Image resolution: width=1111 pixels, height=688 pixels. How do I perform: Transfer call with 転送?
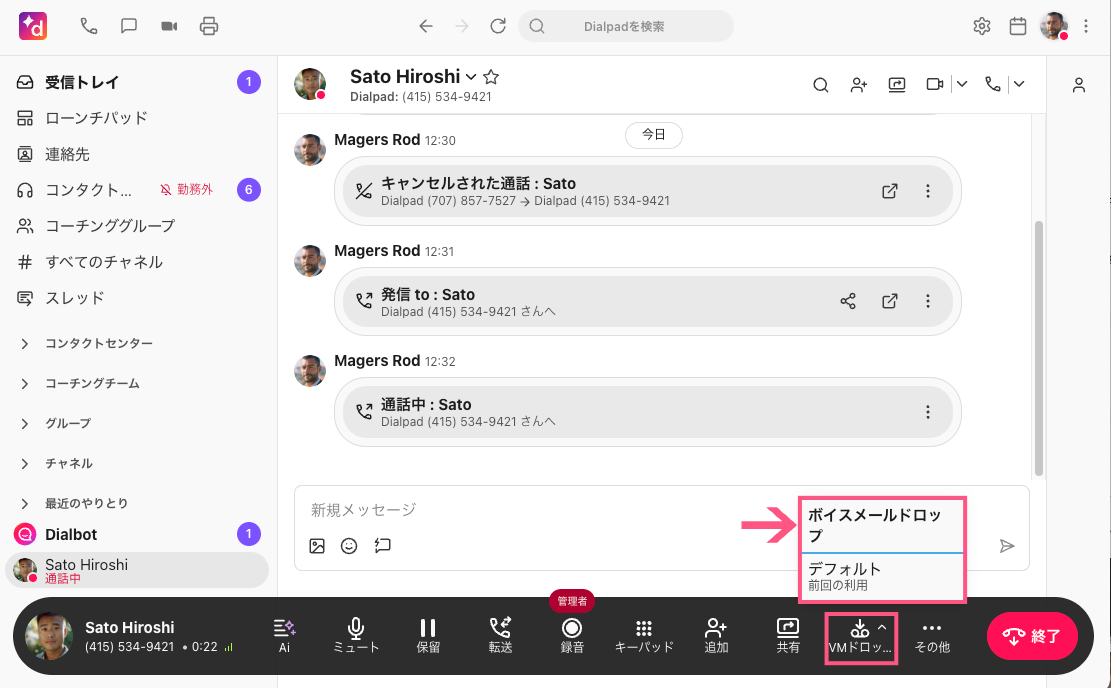pyautogui.click(x=500, y=636)
